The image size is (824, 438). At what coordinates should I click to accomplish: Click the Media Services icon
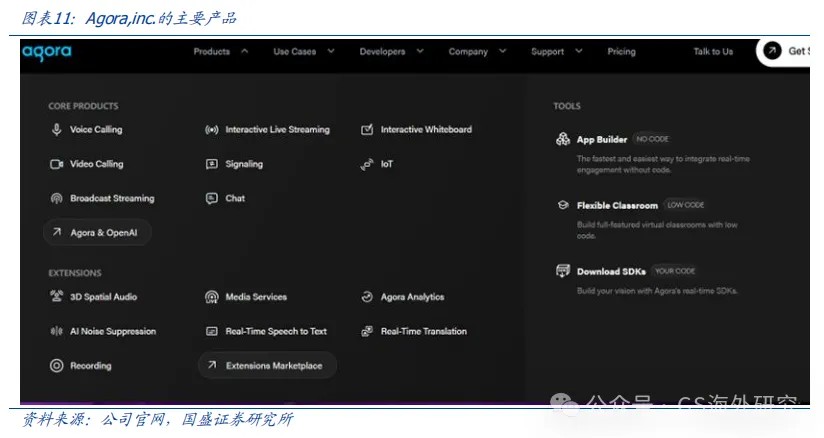click(212, 297)
